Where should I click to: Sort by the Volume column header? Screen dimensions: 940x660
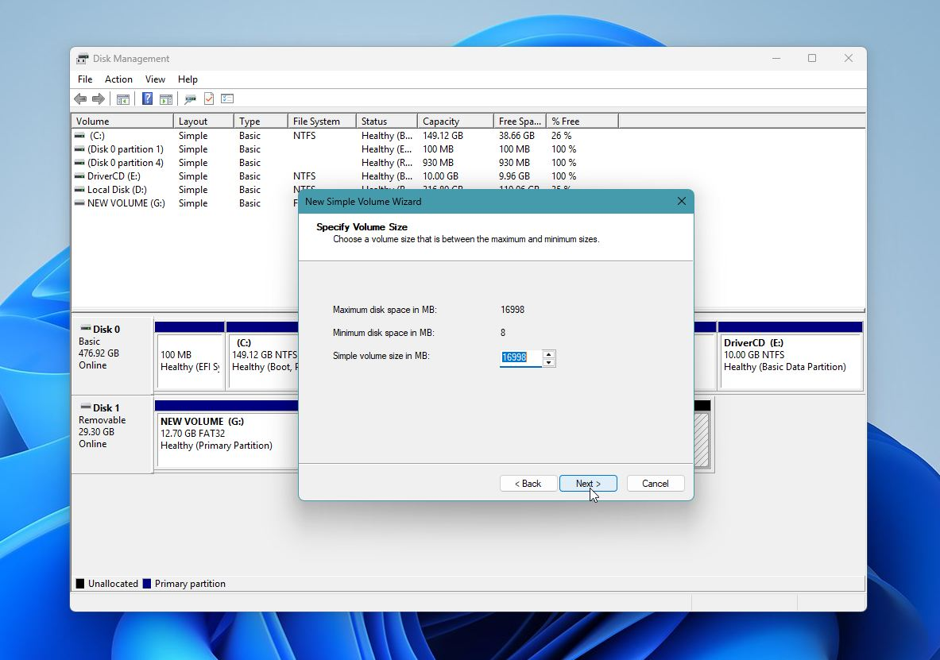click(122, 121)
